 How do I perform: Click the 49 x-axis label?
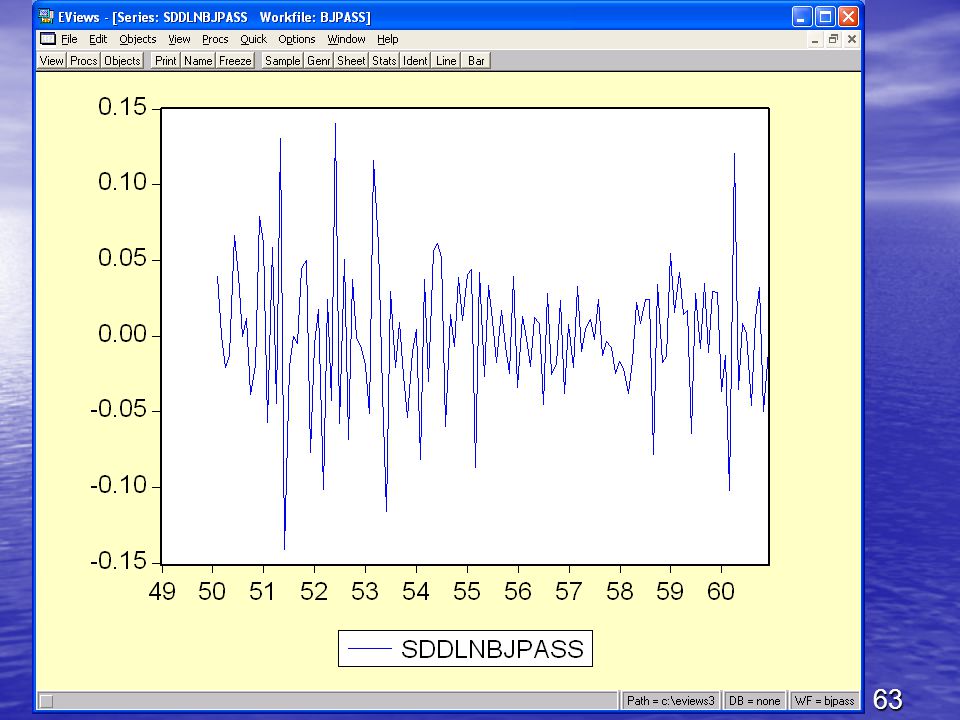162,591
